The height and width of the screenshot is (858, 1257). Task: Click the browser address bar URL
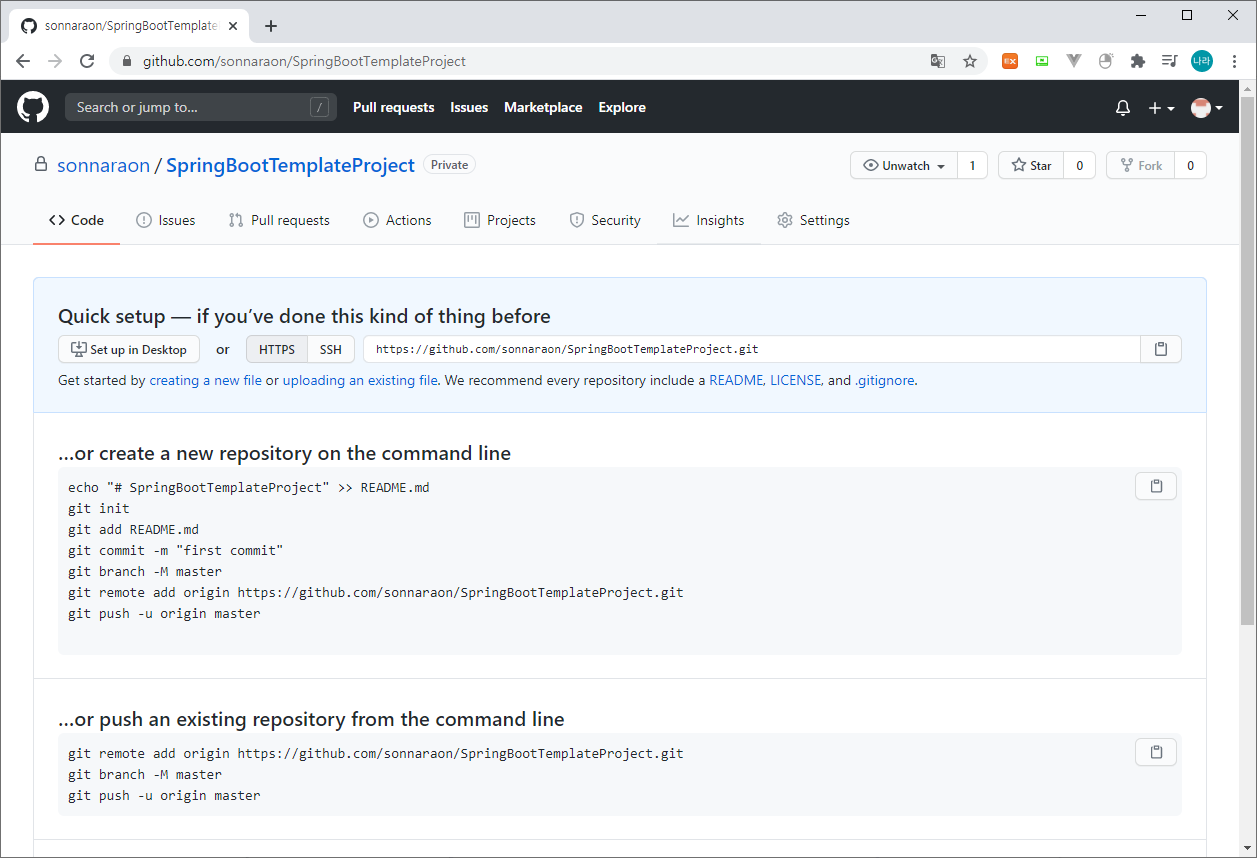point(304,61)
